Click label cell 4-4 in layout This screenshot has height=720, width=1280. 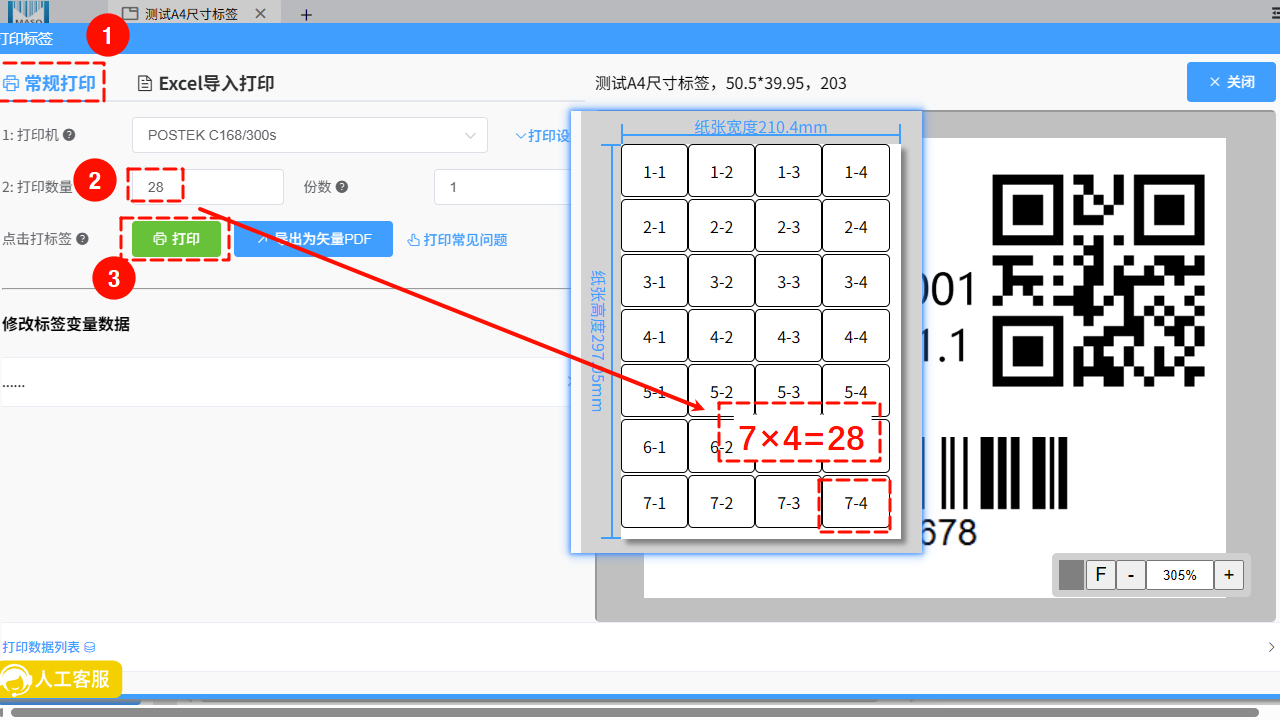[856, 337]
